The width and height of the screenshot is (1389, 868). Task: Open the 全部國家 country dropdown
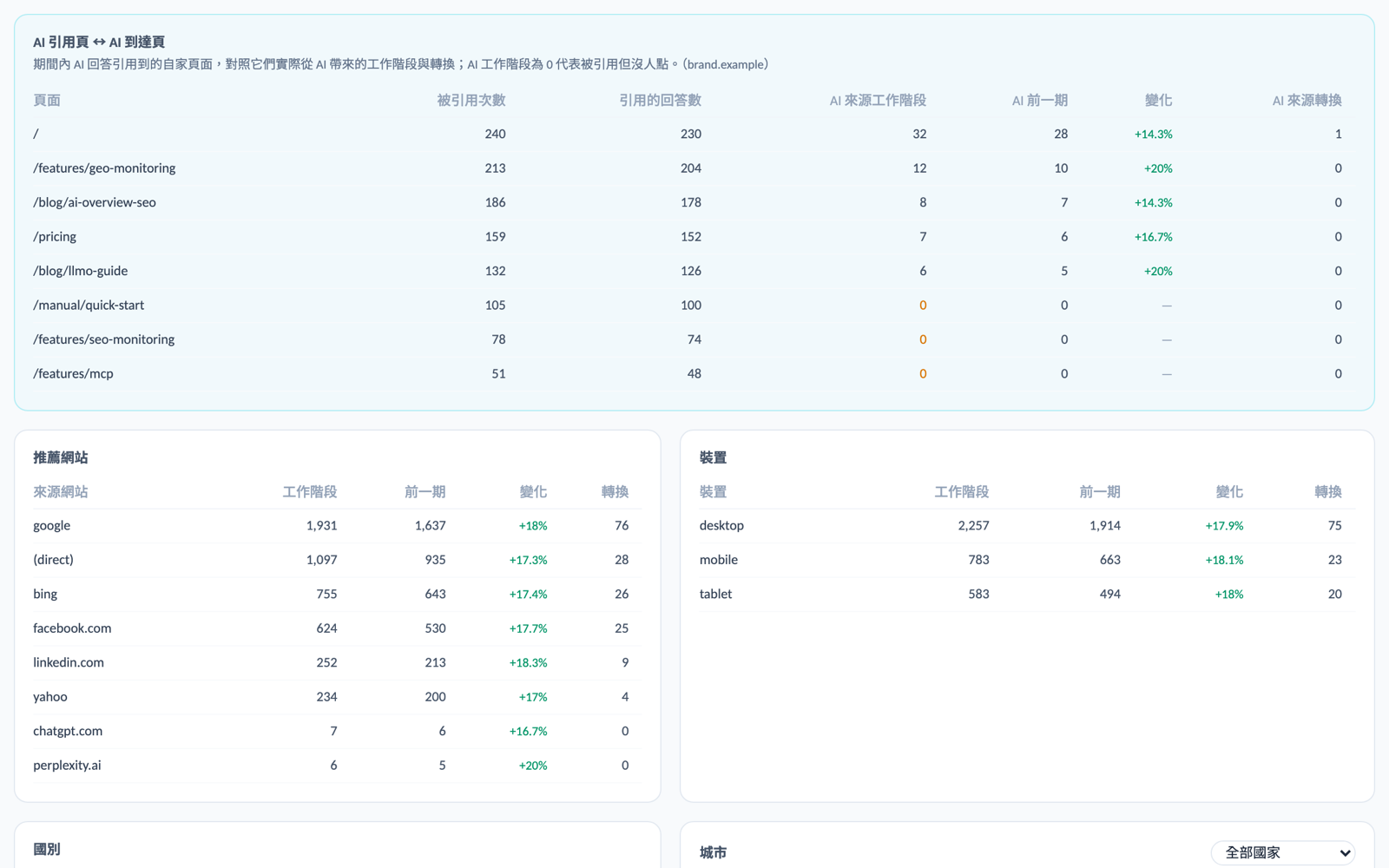[1282, 852]
